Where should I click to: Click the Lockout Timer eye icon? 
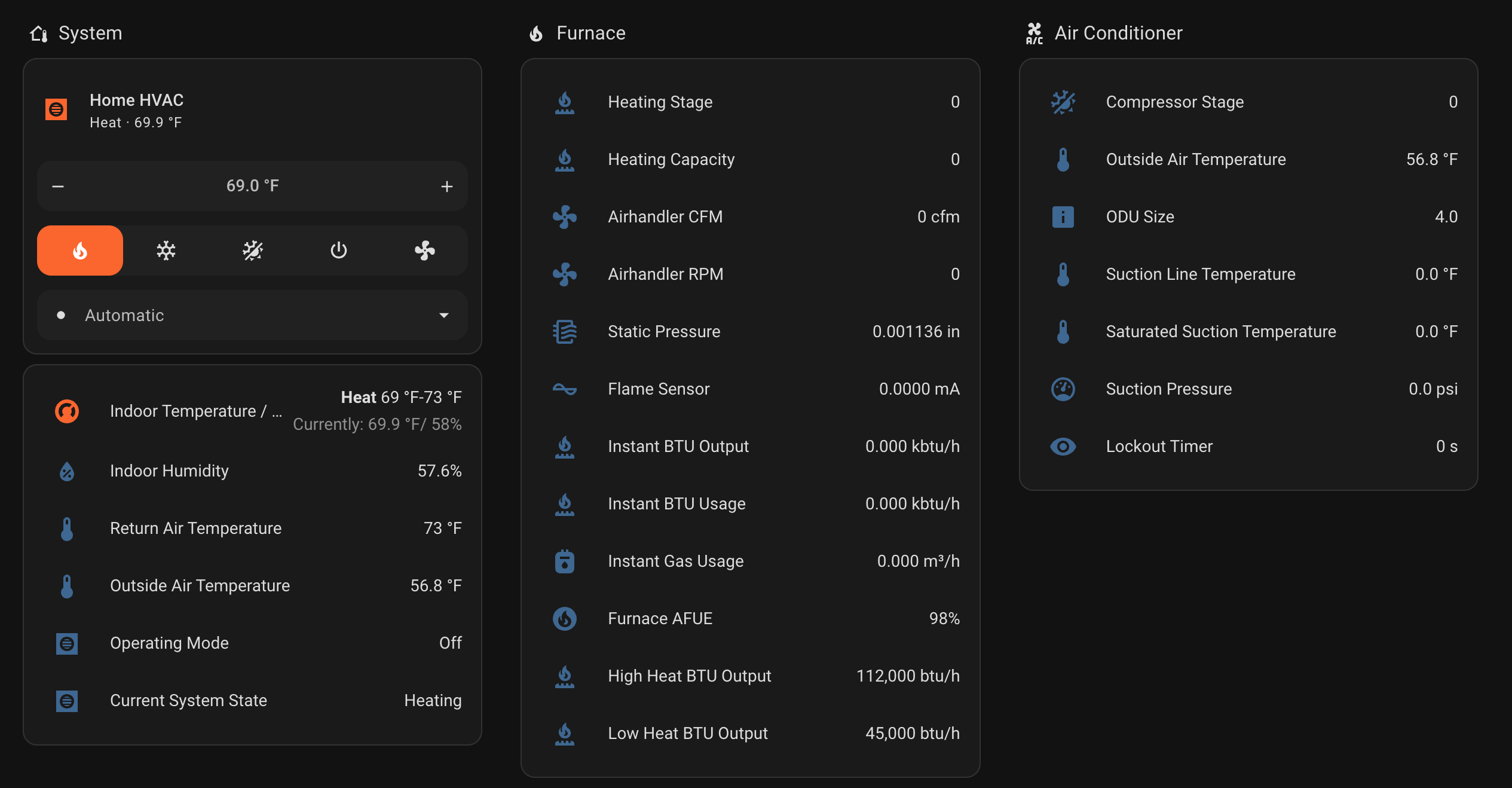(x=1063, y=447)
